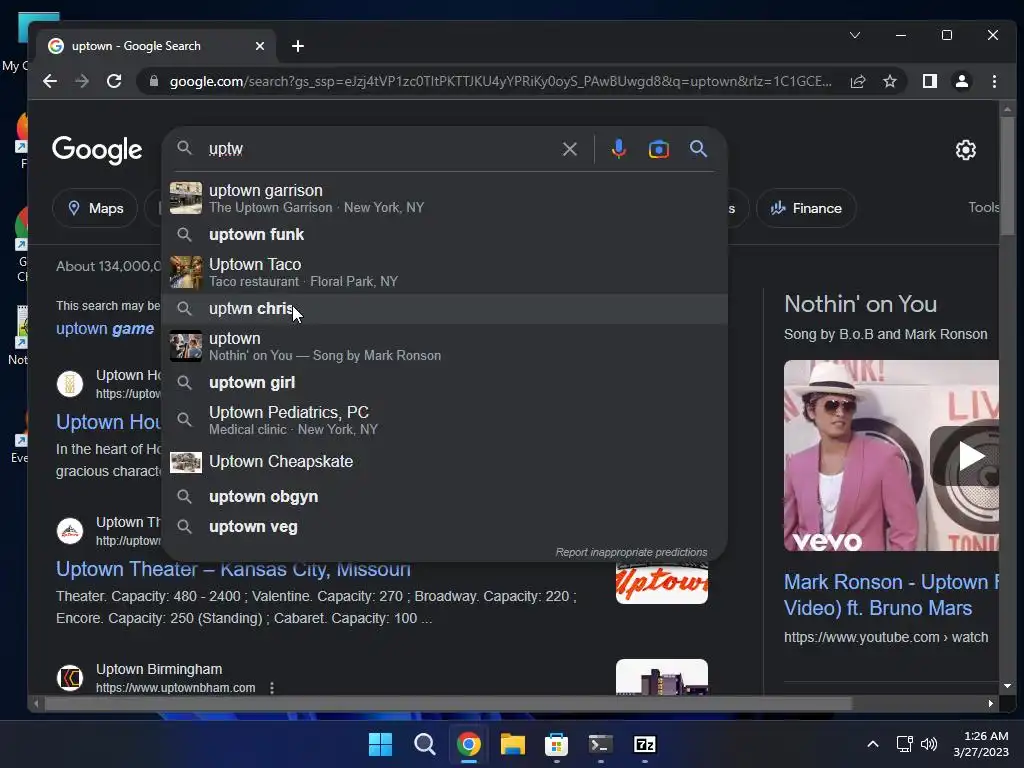Image resolution: width=1024 pixels, height=768 pixels.
Task: Open Uptown Birmingham result options menu
Action: point(272,688)
